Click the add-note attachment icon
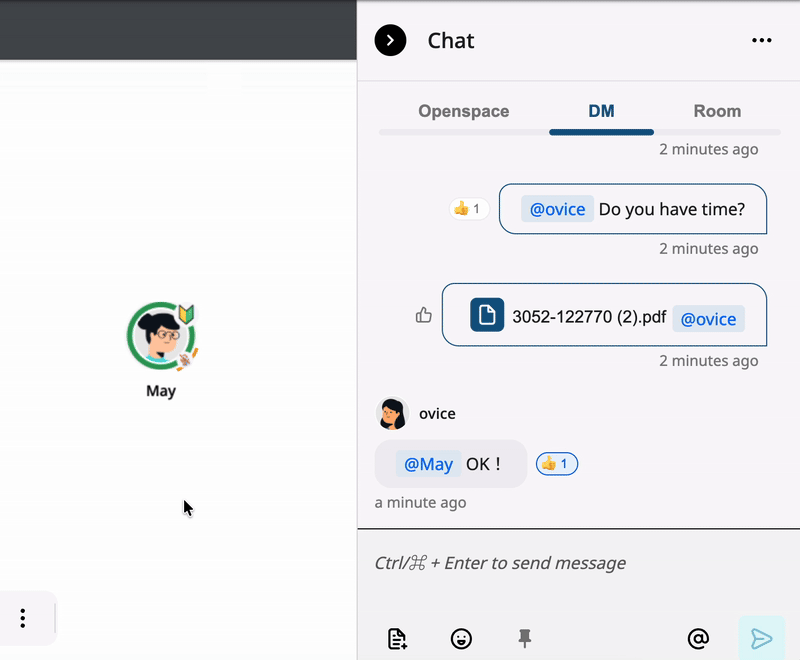Viewport: 800px width, 660px height. click(x=397, y=638)
